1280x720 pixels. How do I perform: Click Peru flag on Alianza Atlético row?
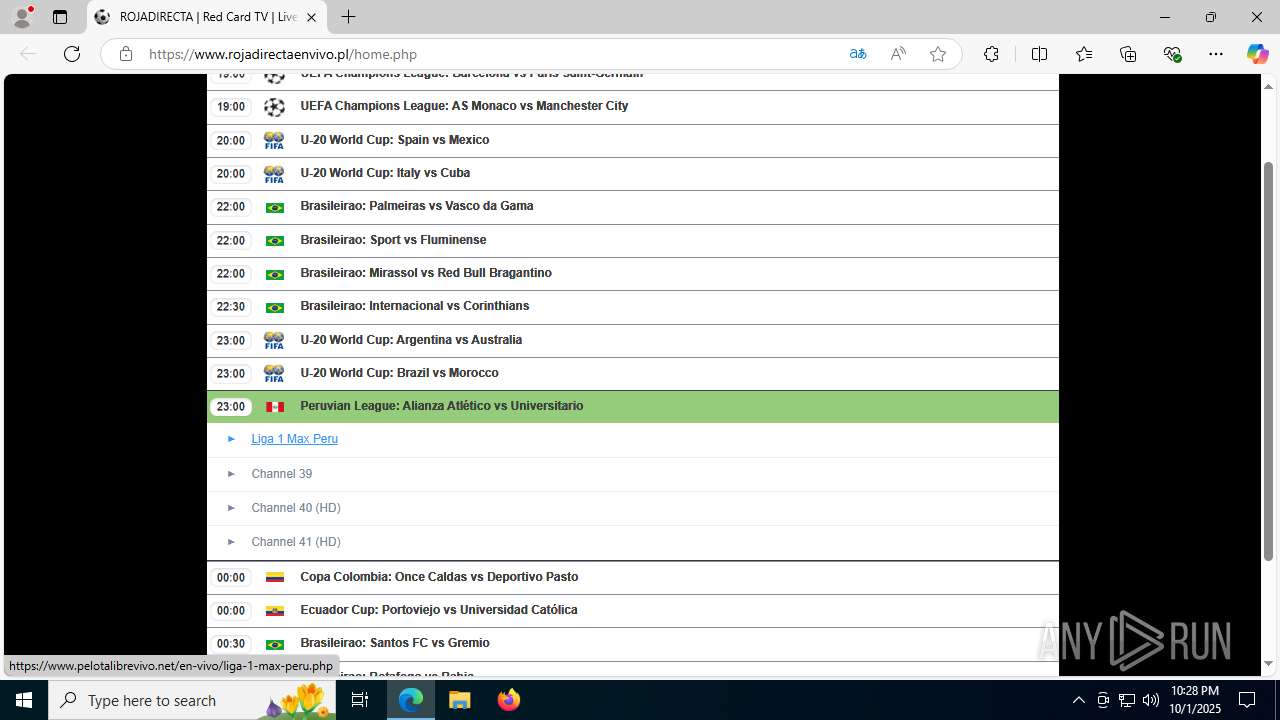point(274,407)
